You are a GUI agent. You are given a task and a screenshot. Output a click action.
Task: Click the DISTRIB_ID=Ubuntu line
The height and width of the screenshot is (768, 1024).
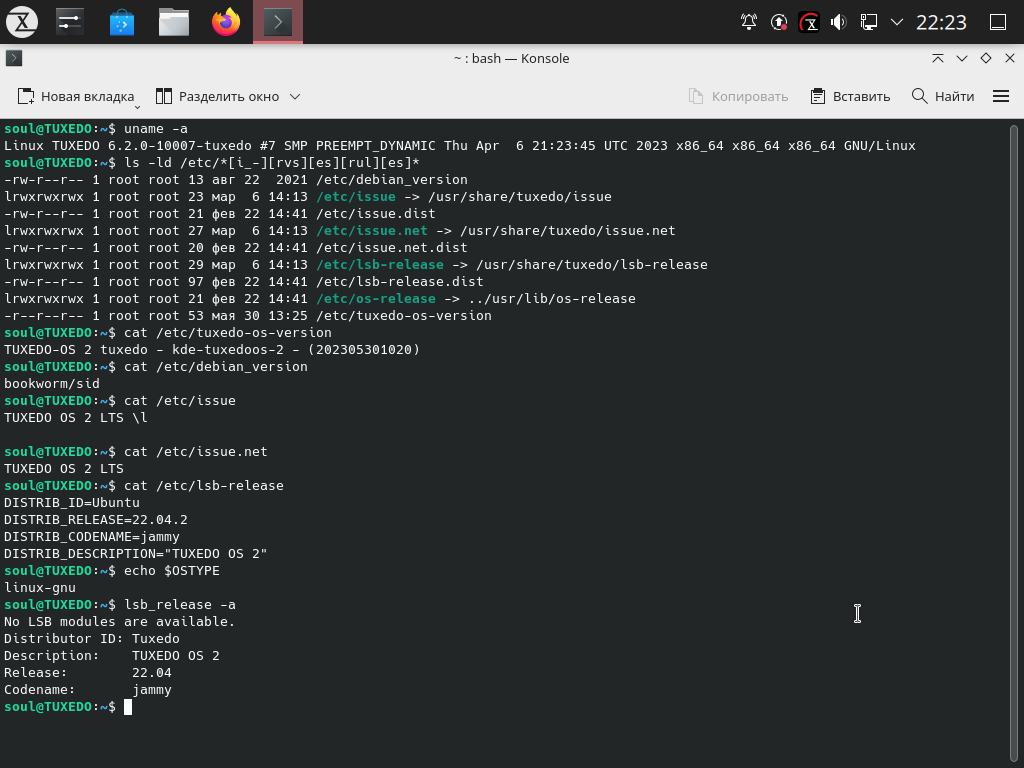pyautogui.click(x=72, y=503)
